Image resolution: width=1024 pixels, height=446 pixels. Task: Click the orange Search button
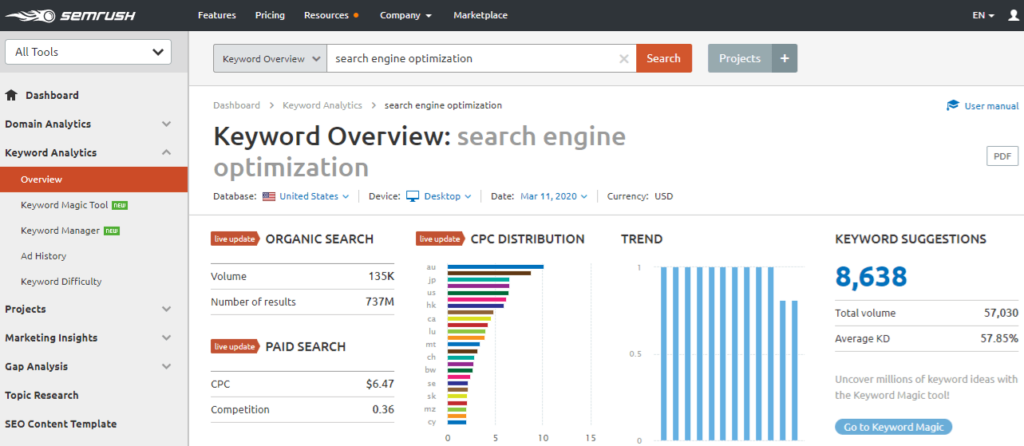click(x=664, y=58)
